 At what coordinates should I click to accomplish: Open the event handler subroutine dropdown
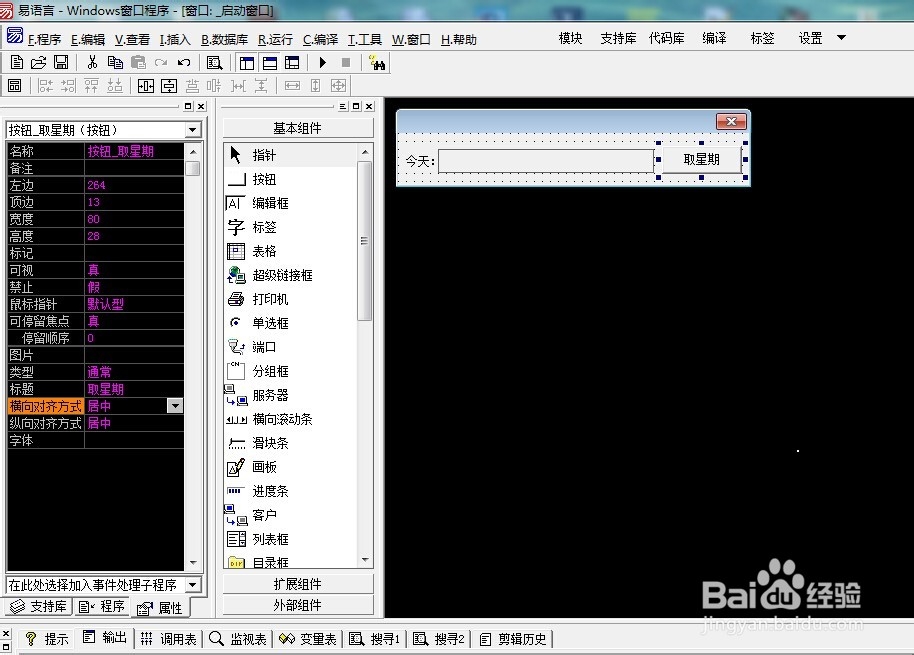(193, 584)
